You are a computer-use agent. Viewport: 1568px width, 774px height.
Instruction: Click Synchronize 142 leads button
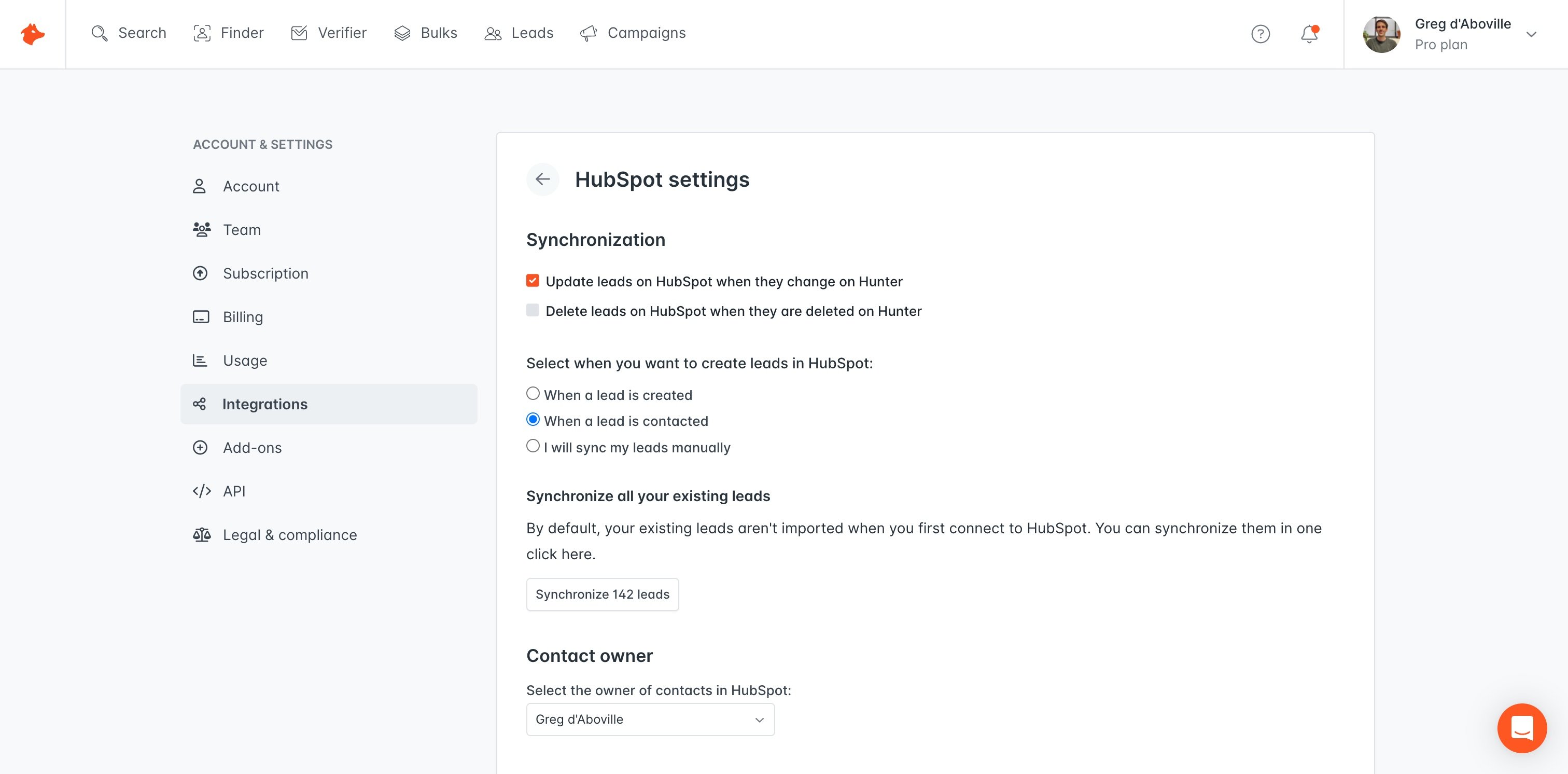pos(603,595)
